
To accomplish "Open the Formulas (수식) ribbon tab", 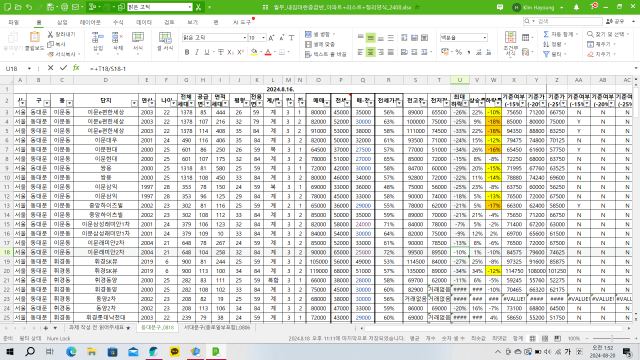I will tap(118, 22).
